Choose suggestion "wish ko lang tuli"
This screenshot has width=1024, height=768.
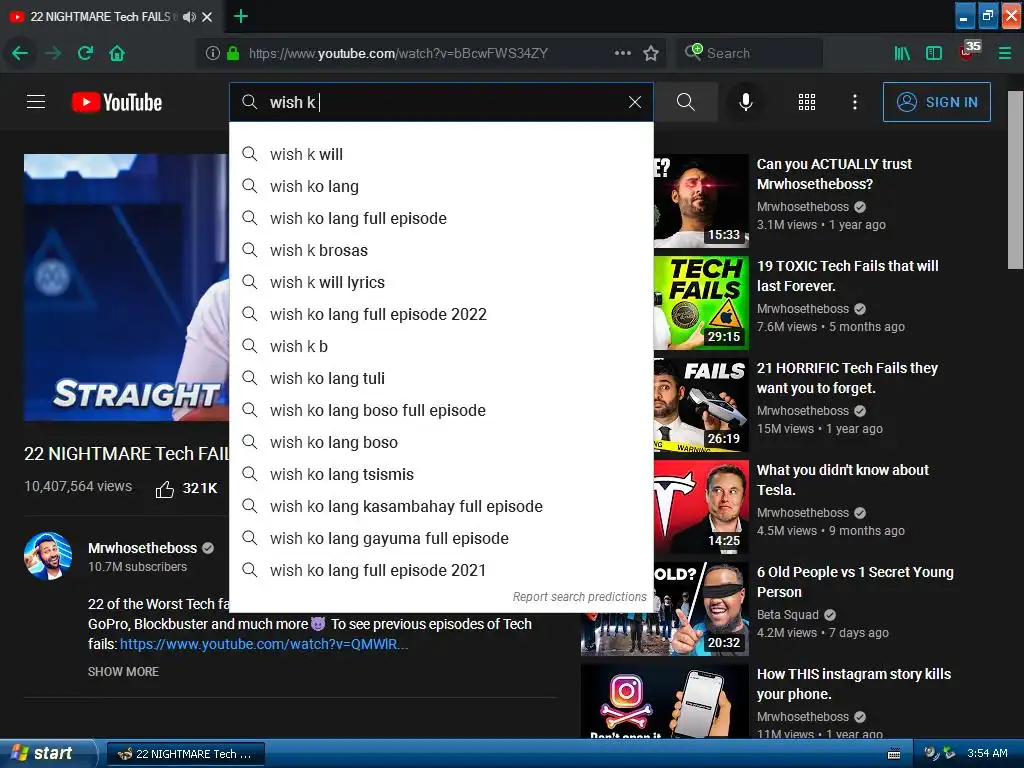click(x=441, y=378)
